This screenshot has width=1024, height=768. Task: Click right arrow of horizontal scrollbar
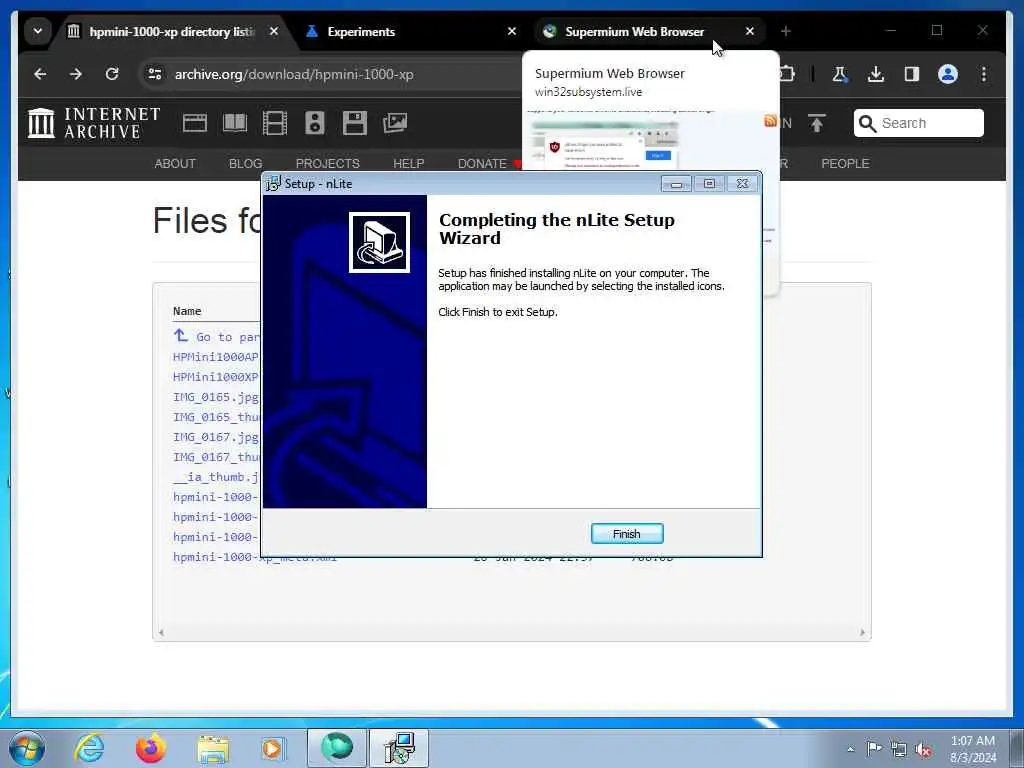(x=863, y=632)
